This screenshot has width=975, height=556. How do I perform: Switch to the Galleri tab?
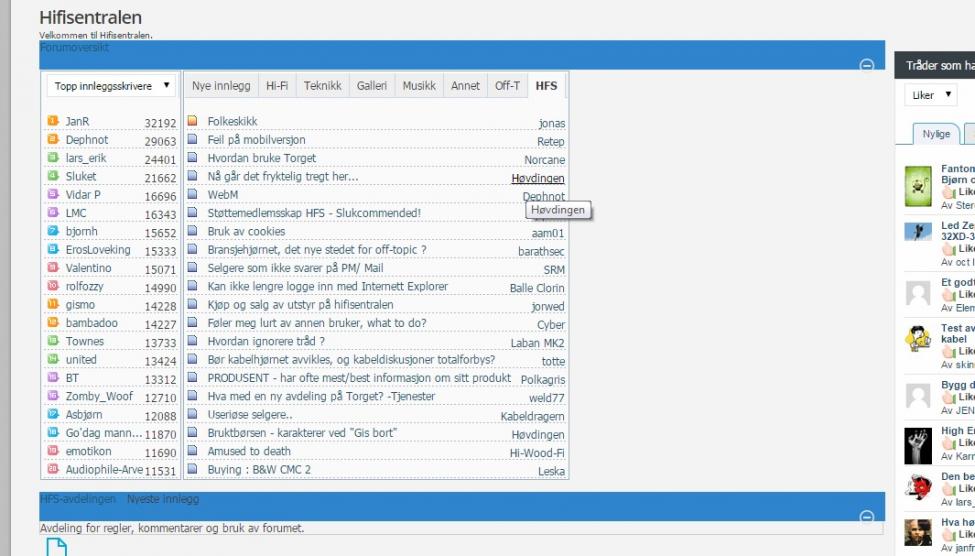tap(371, 86)
